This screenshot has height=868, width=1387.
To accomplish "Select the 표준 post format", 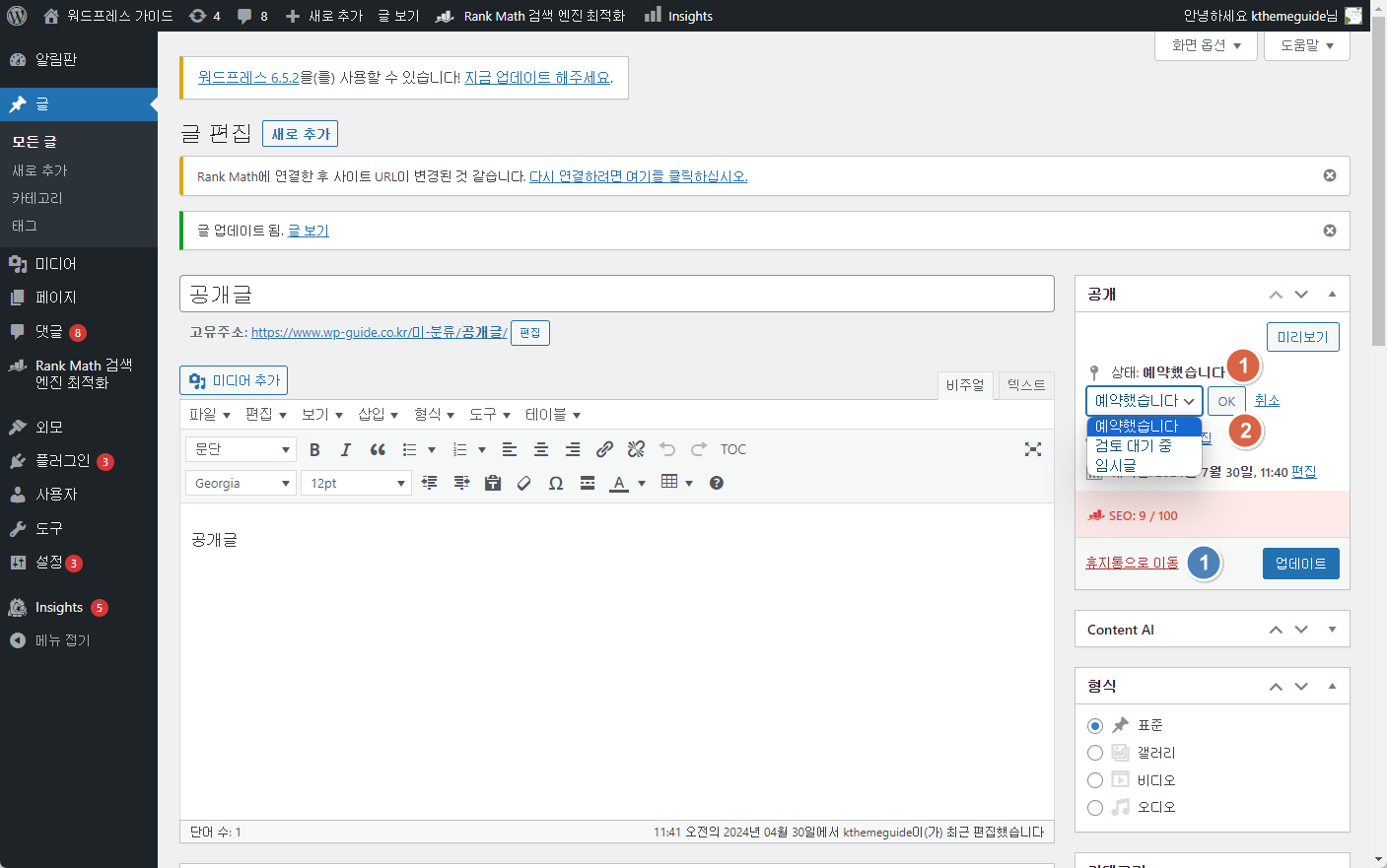I will point(1095,726).
